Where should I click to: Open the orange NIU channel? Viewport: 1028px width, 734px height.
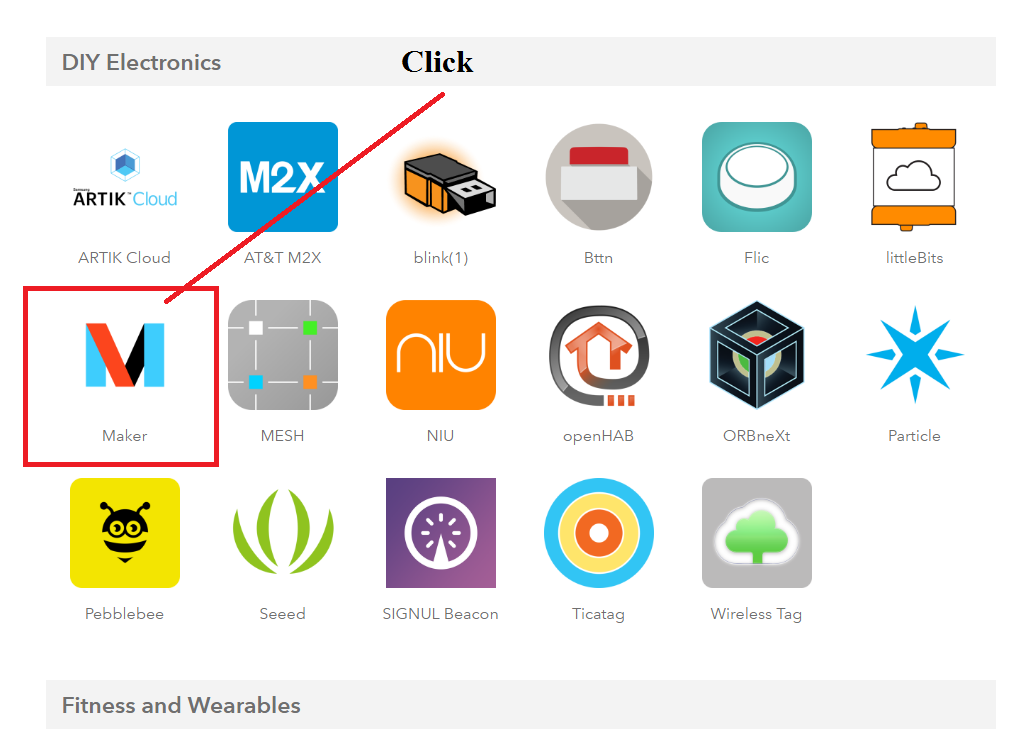441,355
